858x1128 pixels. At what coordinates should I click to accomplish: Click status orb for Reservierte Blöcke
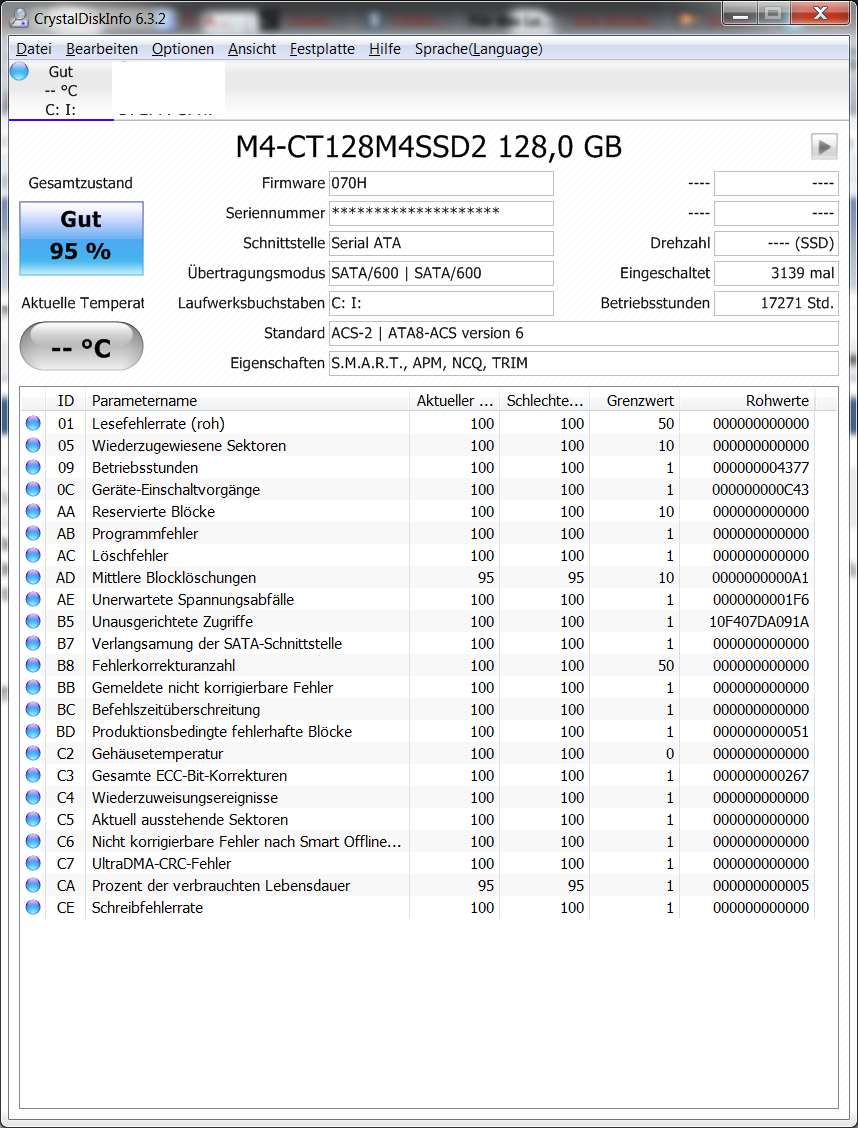coord(32,511)
